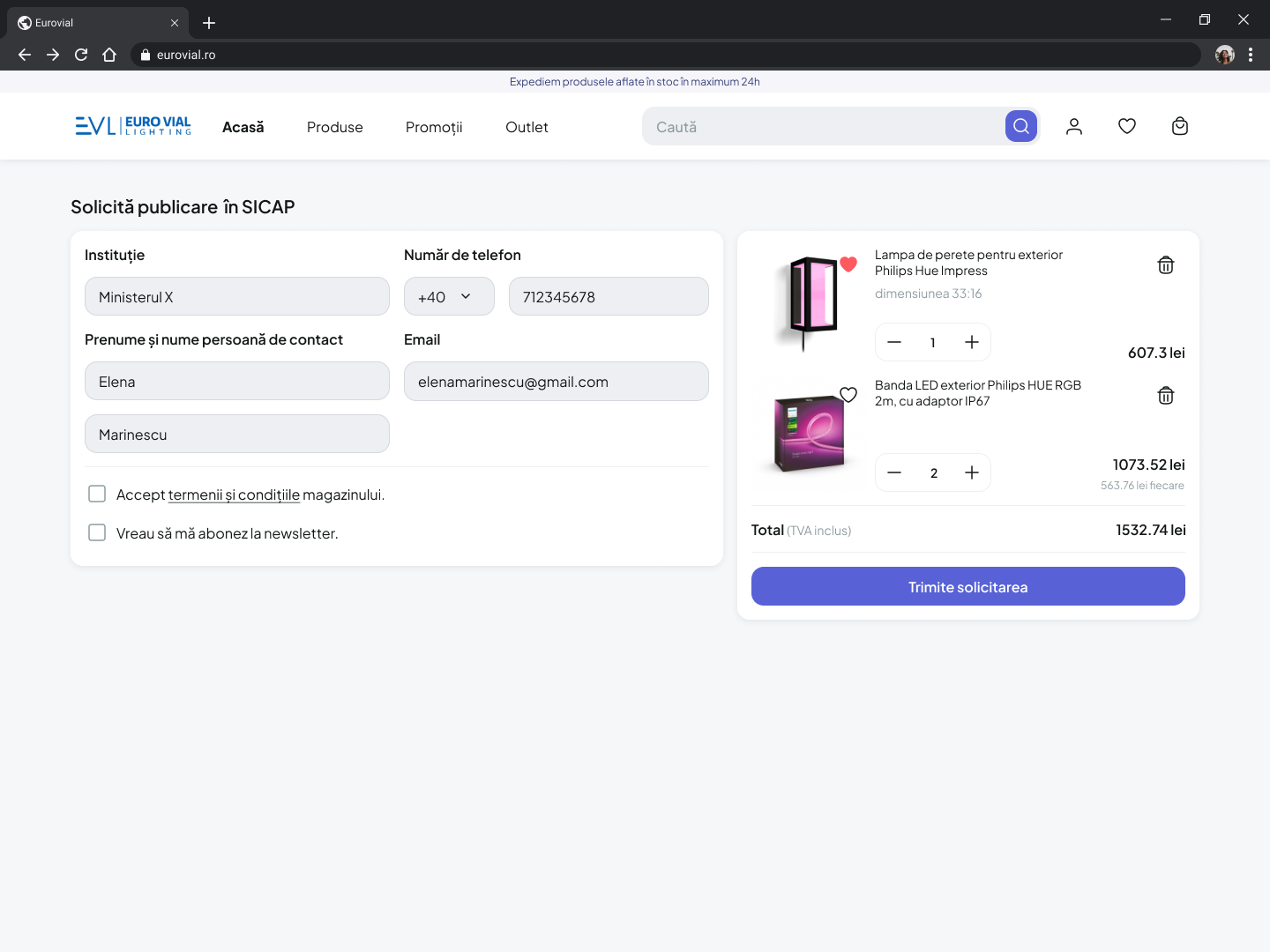Unfavorite the Lampa de perete red heart
This screenshot has height=952, width=1270.
click(848, 264)
